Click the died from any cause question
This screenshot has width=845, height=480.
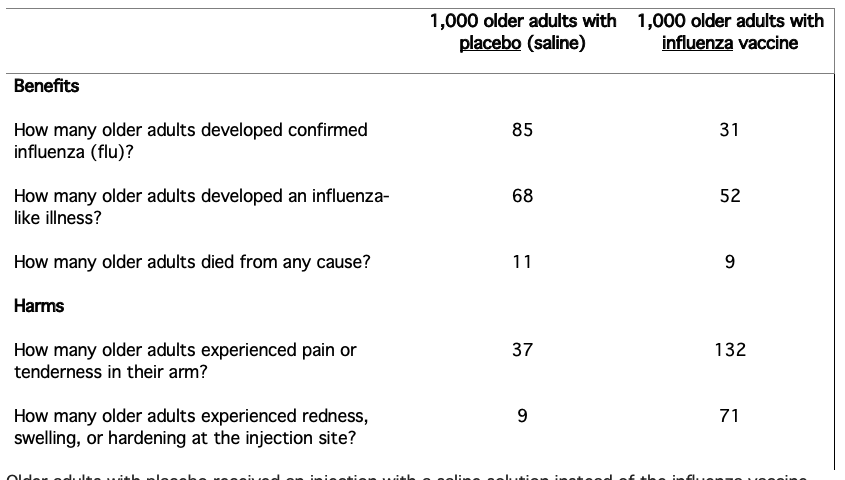[192, 262]
